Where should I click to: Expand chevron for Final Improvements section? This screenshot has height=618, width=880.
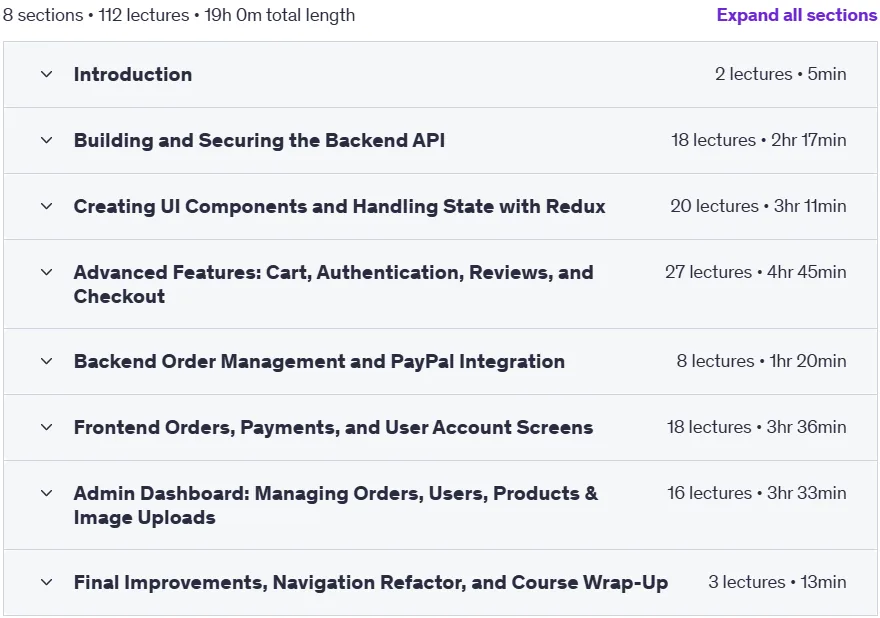47,582
